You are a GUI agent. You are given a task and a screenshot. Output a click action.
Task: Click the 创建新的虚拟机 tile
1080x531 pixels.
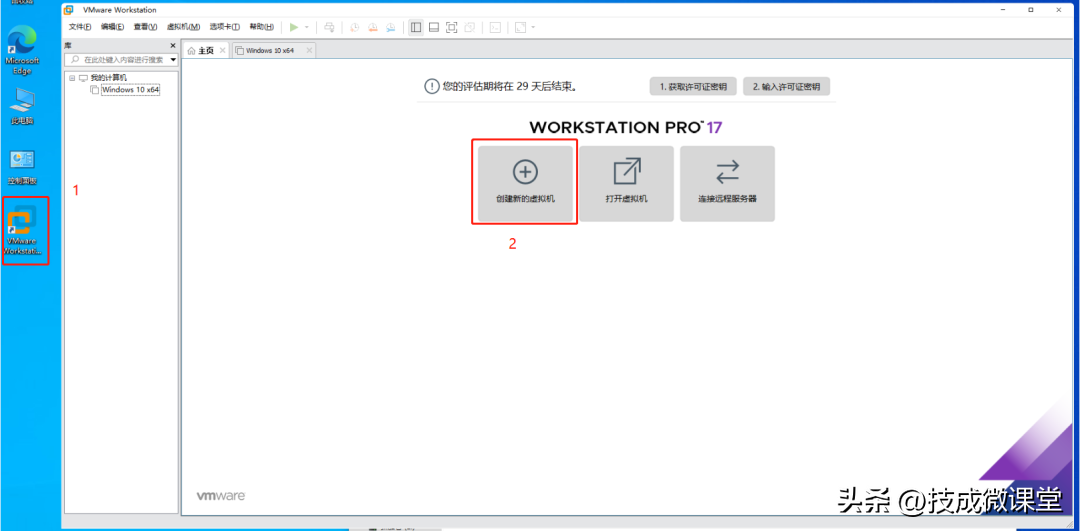[526, 183]
